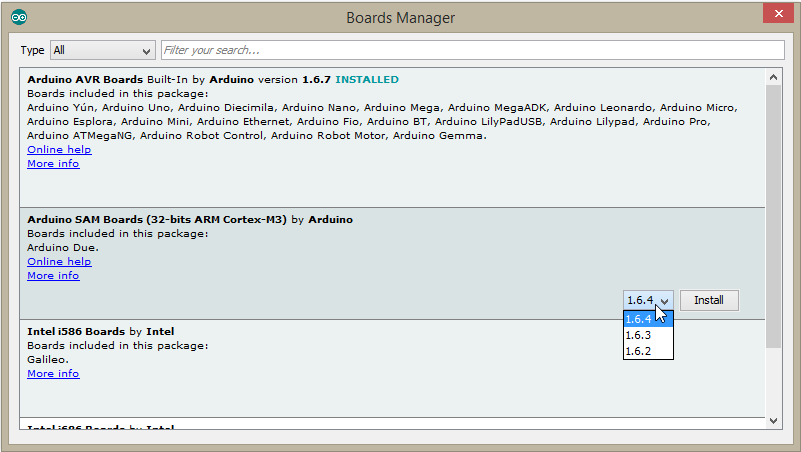
Task: Click the 'Type' label beside the filter dropdown
Action: (32, 51)
